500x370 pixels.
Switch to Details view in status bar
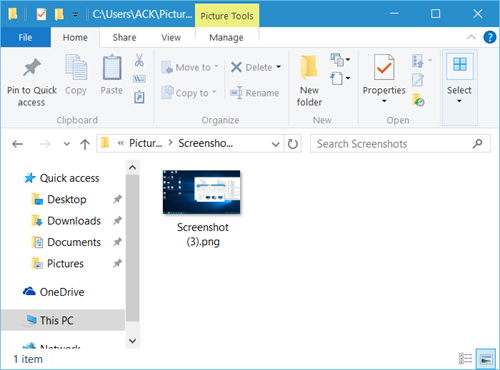[x=466, y=359]
